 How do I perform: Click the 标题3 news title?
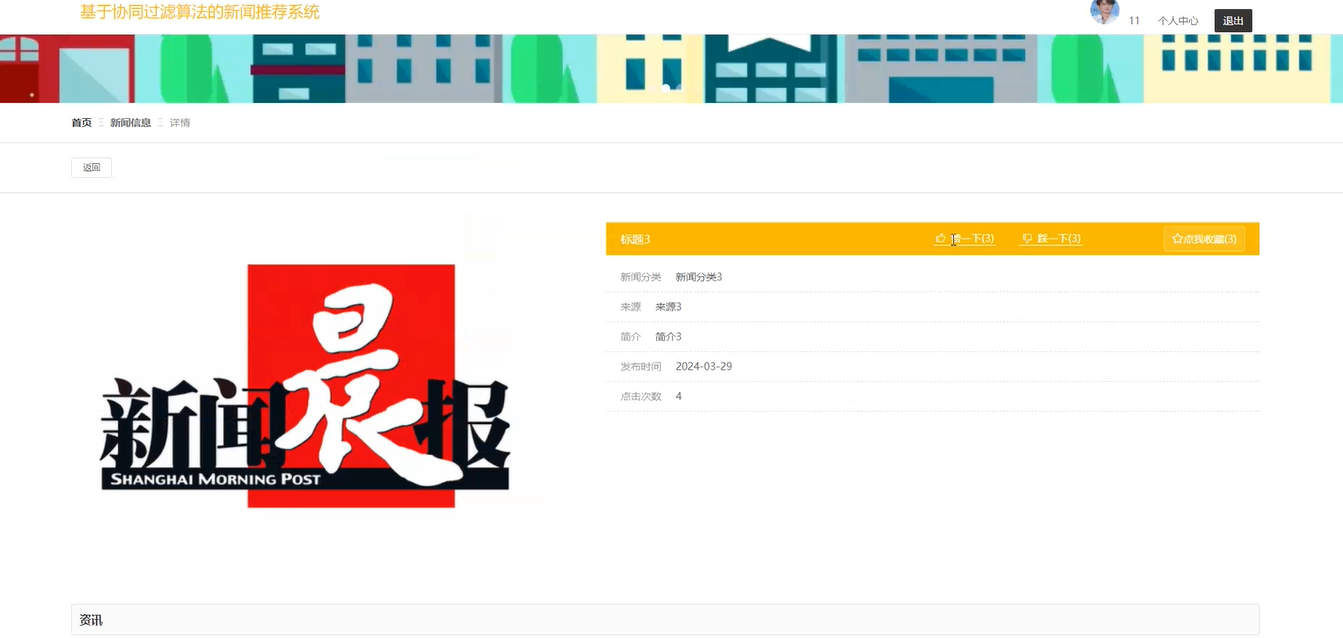tap(635, 239)
